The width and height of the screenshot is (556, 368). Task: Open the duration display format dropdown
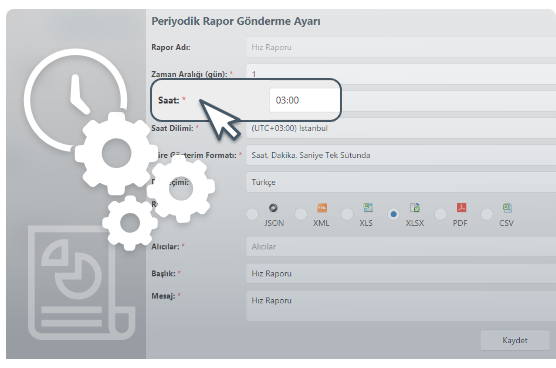click(401, 155)
